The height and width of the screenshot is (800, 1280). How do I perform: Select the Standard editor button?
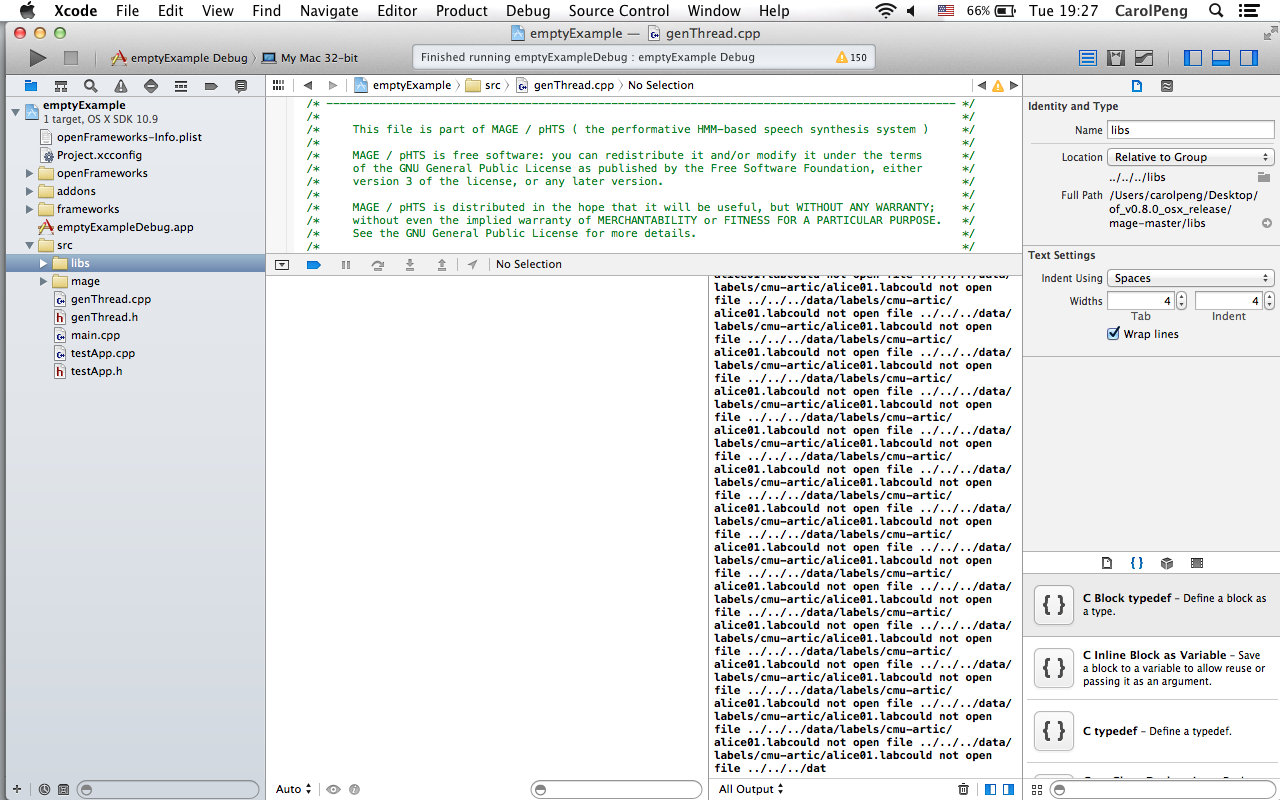[1088, 58]
